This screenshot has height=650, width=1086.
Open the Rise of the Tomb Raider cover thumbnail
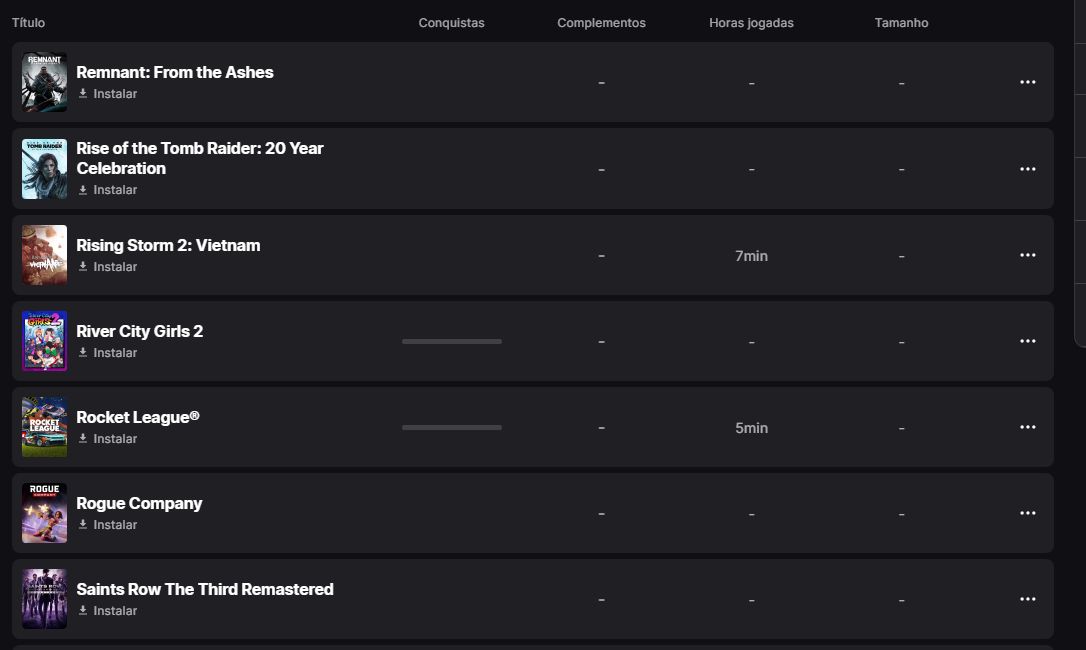[x=44, y=169]
